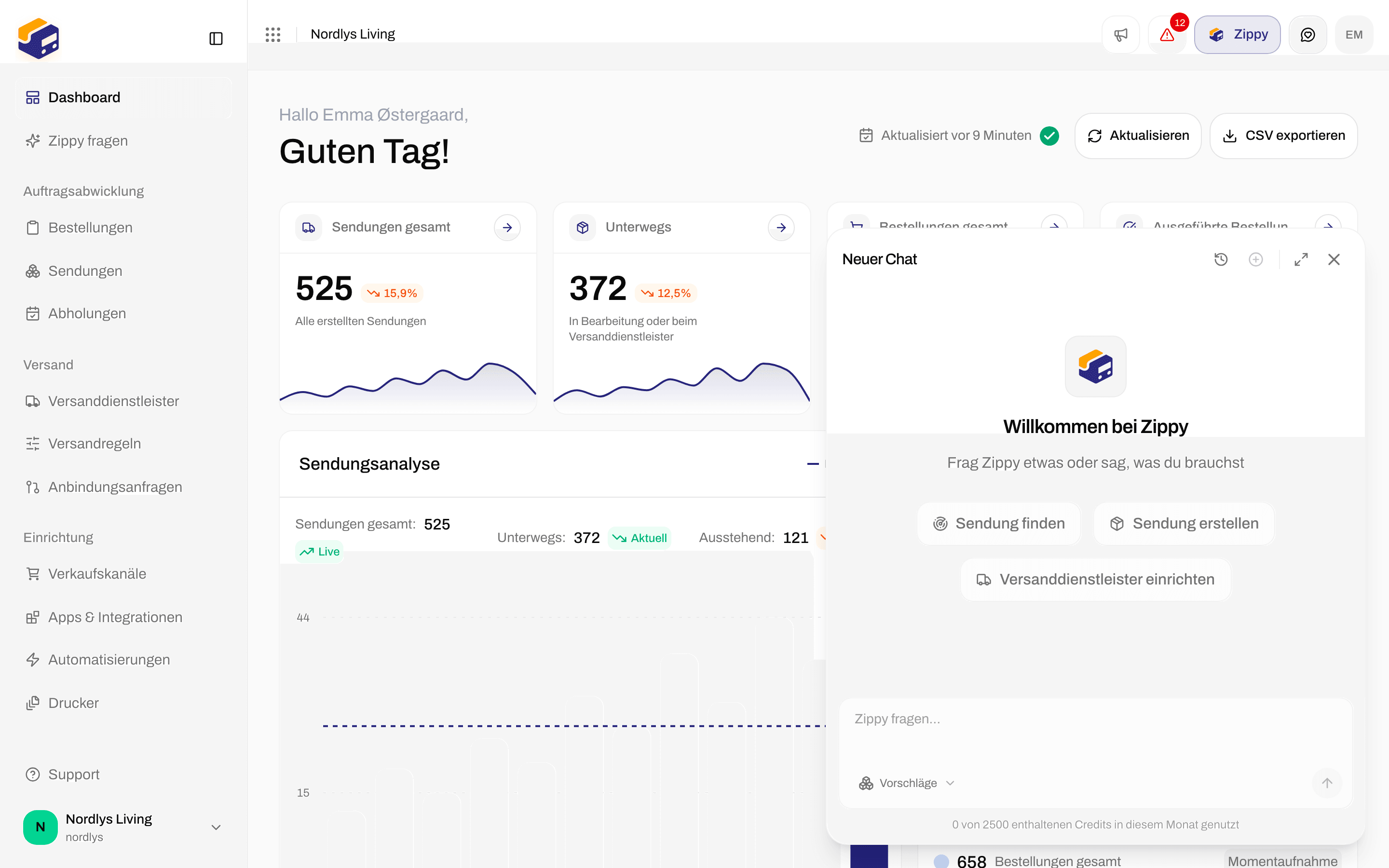Open the EM user avatar menu
The image size is (1389, 868).
[1354, 34]
